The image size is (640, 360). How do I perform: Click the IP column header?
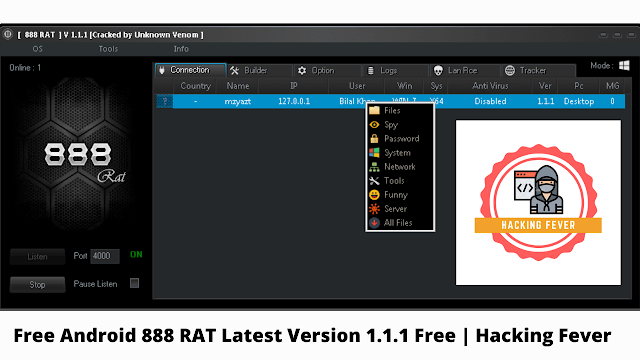point(293,86)
